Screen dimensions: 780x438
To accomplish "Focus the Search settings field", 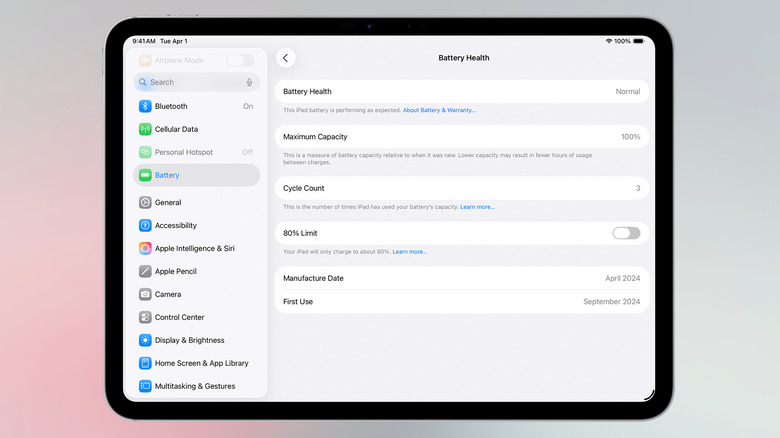I will click(x=196, y=82).
